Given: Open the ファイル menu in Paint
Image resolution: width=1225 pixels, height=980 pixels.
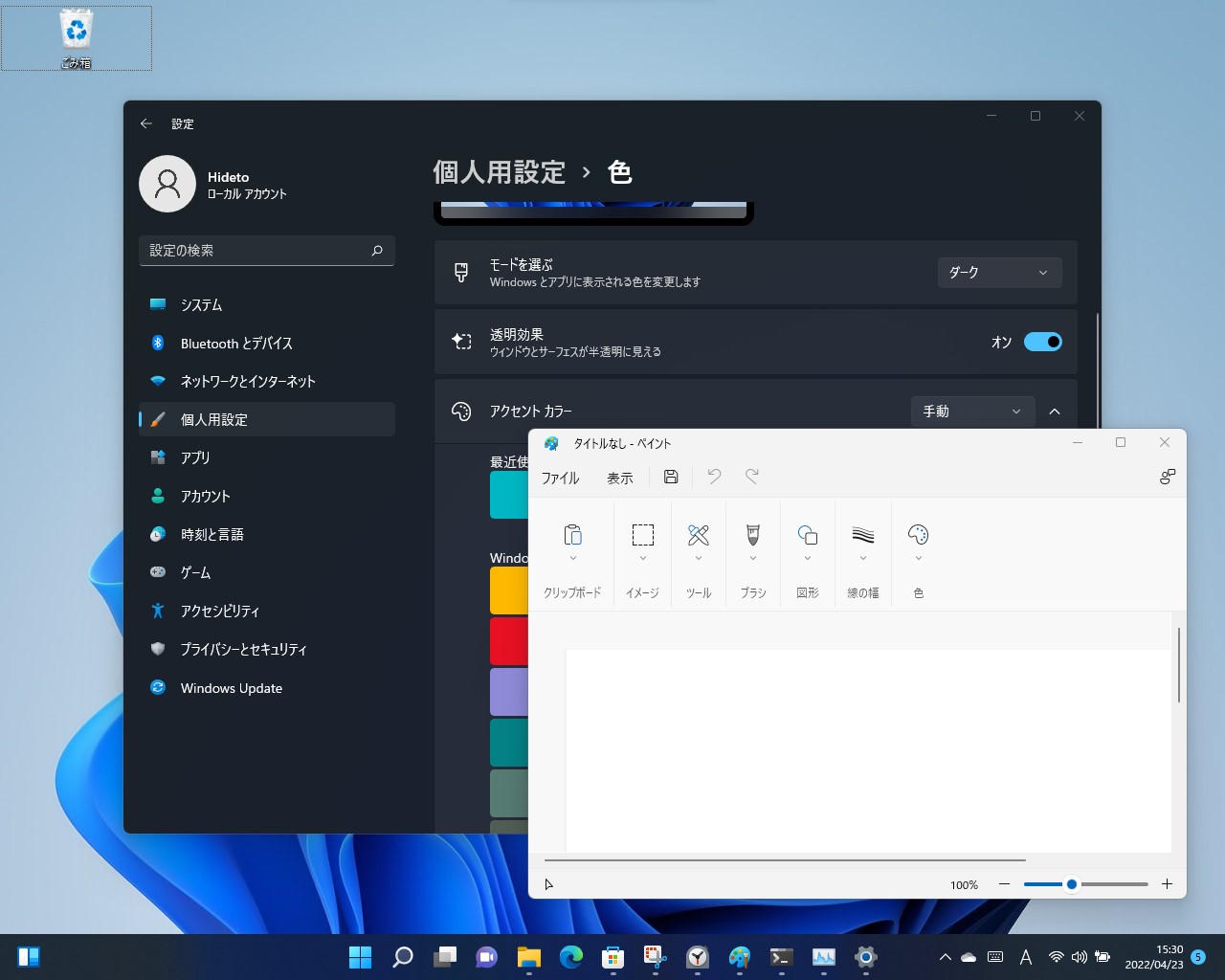Looking at the screenshot, I should [559, 477].
